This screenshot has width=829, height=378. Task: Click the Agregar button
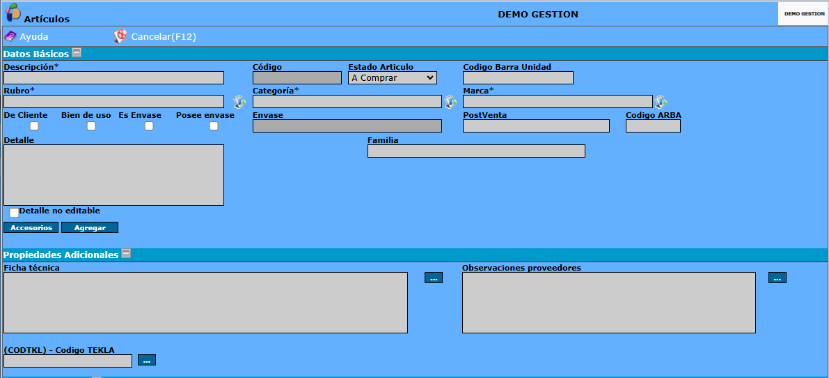click(90, 228)
